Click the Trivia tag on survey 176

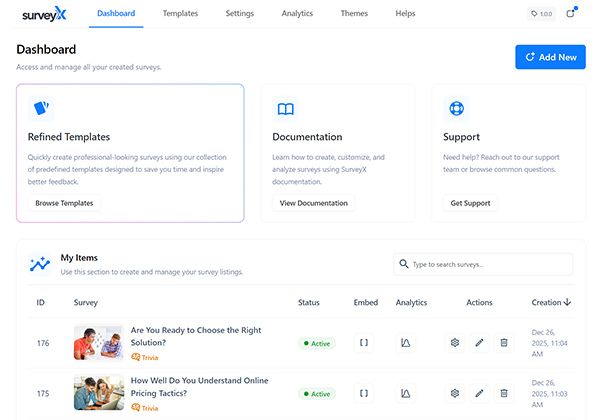pos(145,357)
